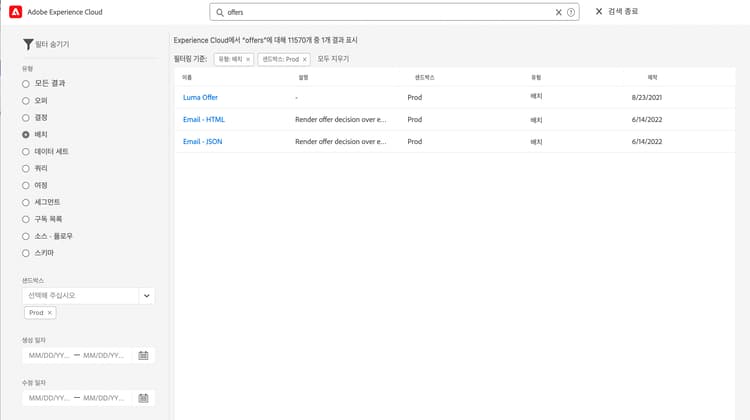Viewport: 750px width, 420px height.
Task: Open the Email - HTML link
Action: [204, 120]
